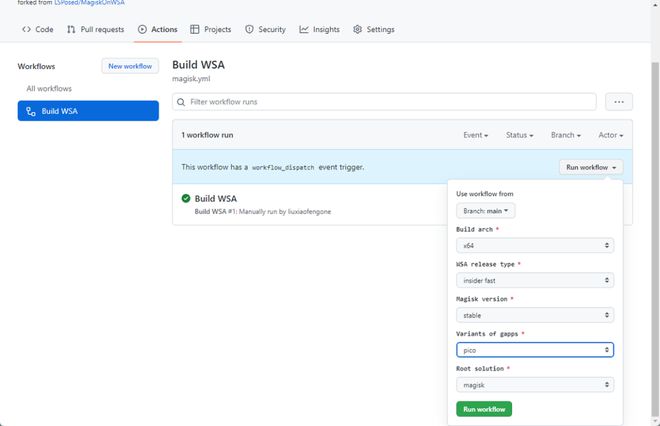The height and width of the screenshot is (426, 660).
Task: Click the workflow icon beside Build WSA sidebar
Action: [31, 111]
